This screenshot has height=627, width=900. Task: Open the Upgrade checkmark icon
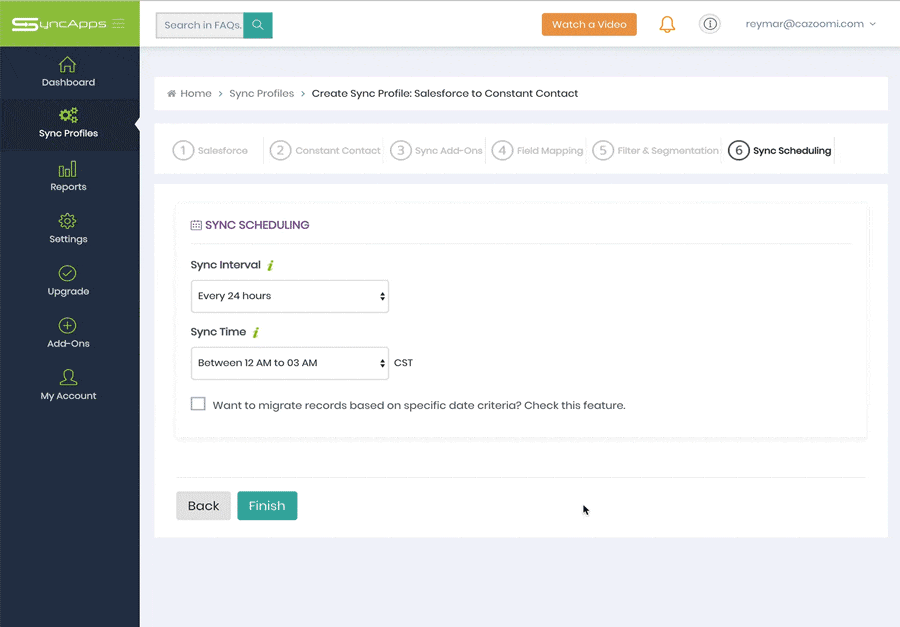coord(67,273)
